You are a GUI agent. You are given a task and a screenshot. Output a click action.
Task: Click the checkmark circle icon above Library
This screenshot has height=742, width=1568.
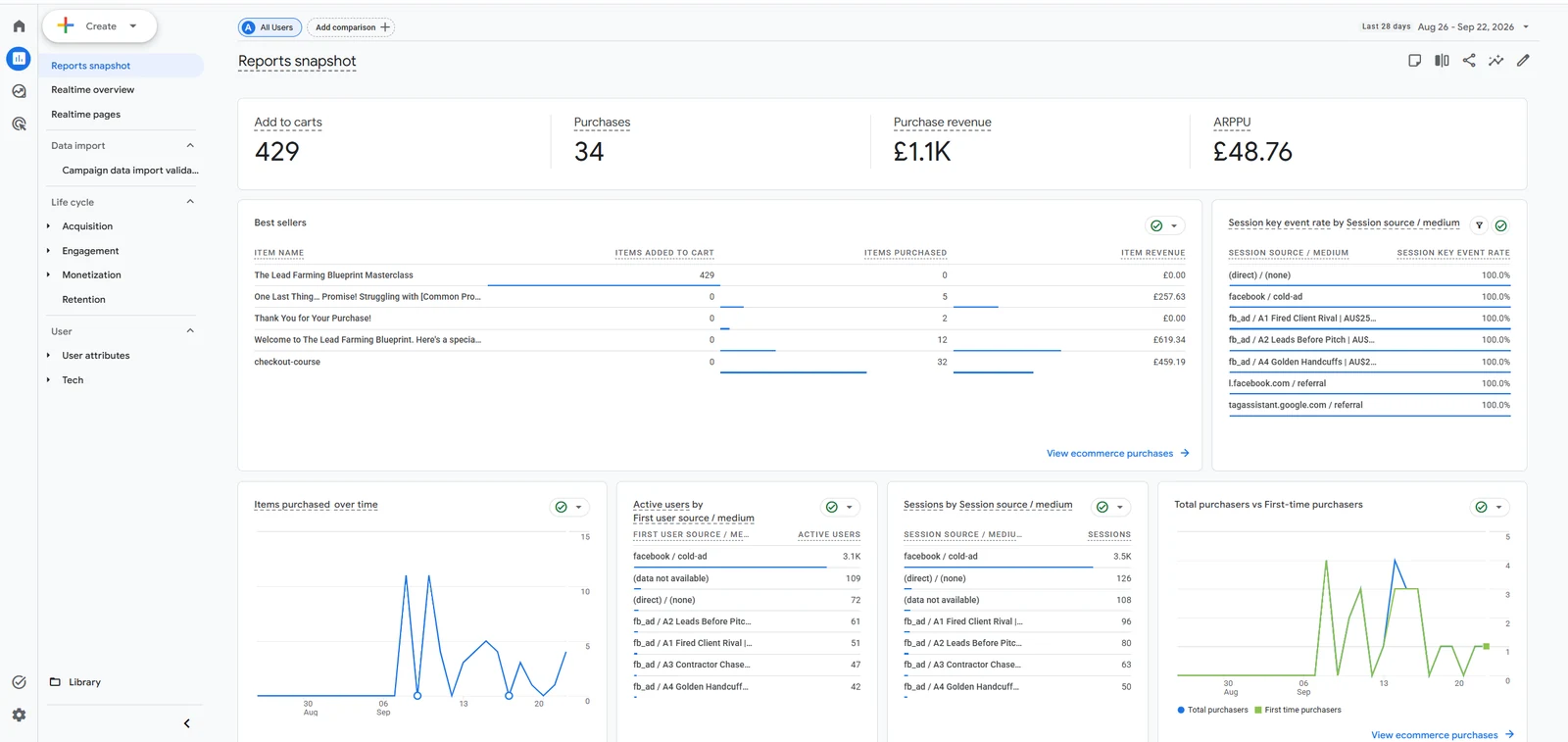point(19,682)
